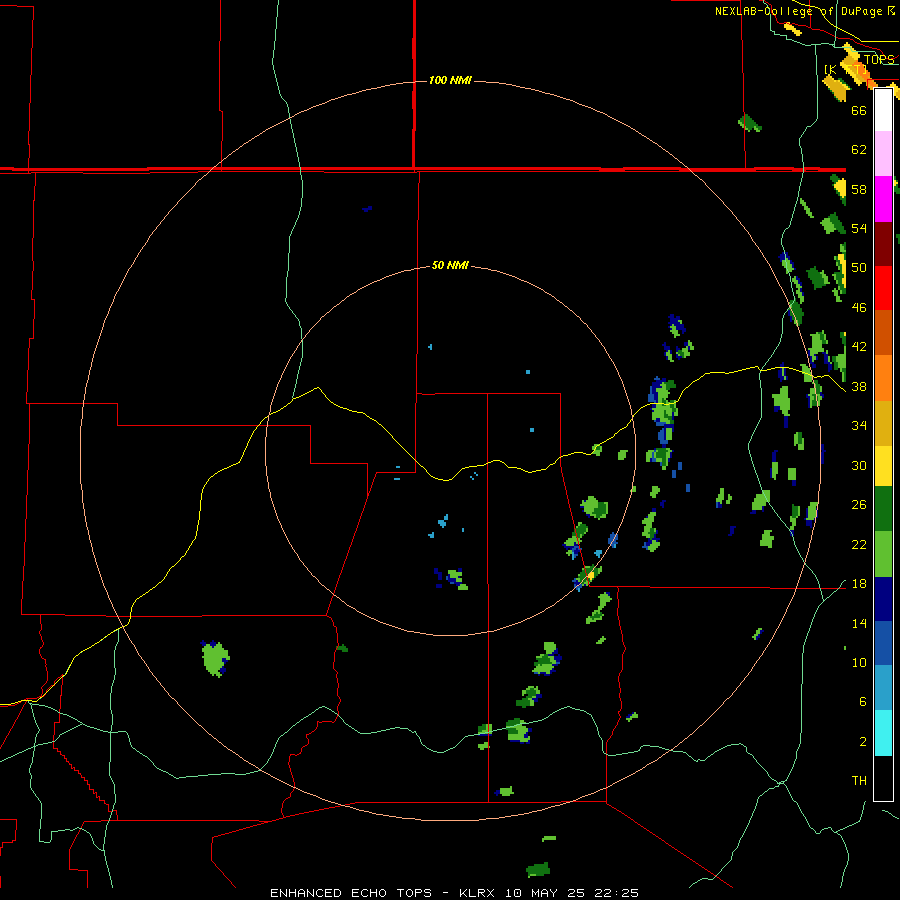Screen dimensions: 900x900
Task: Select the dark green legend segment
Action: coord(883,509)
